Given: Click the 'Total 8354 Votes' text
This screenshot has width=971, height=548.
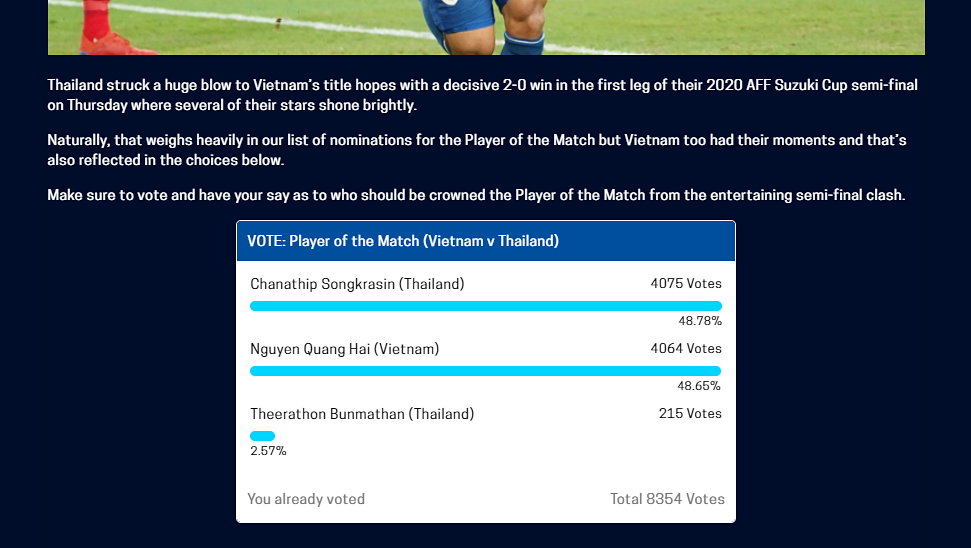Looking at the screenshot, I should point(668,499).
